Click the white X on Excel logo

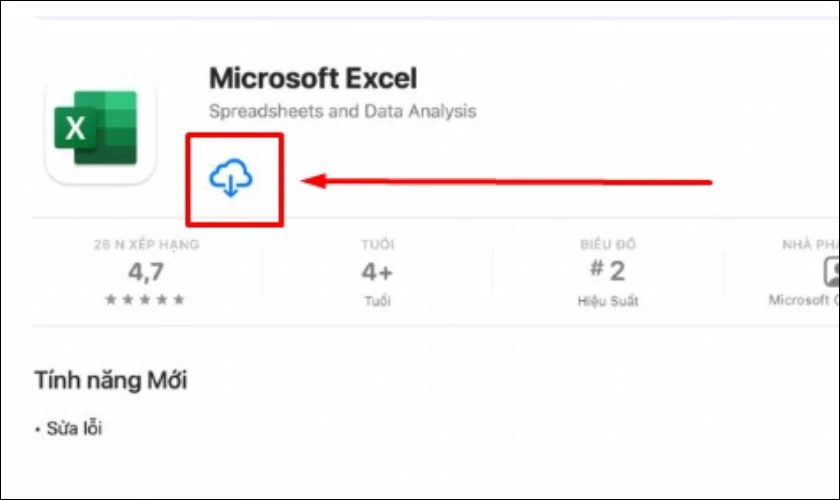click(x=75, y=128)
